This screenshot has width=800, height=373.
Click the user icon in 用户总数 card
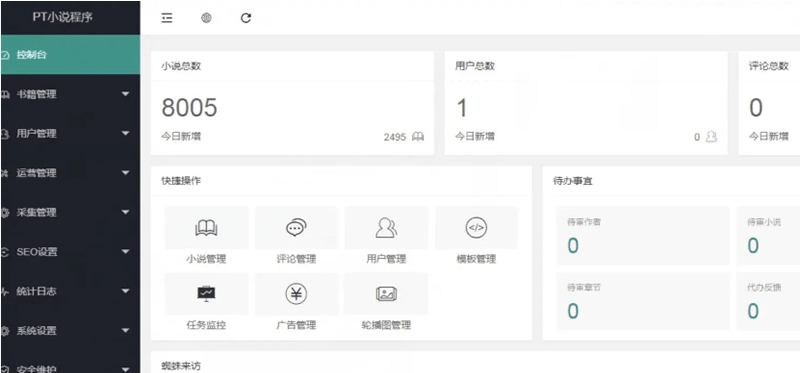pos(711,137)
